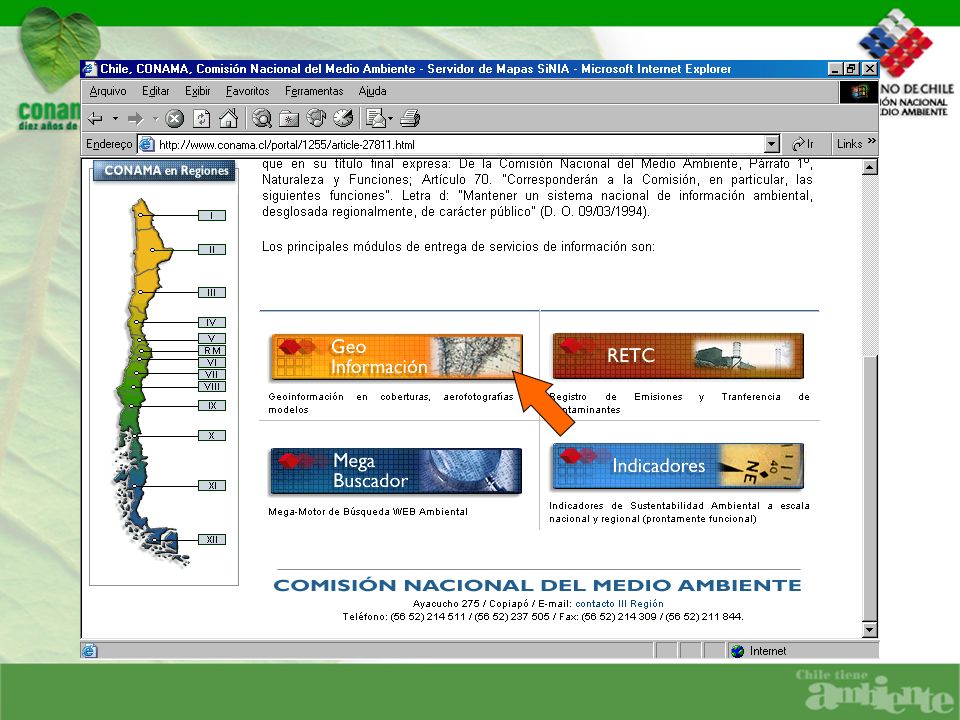The width and height of the screenshot is (960, 720).
Task: Select region V on the Chile map
Action: 212,339
